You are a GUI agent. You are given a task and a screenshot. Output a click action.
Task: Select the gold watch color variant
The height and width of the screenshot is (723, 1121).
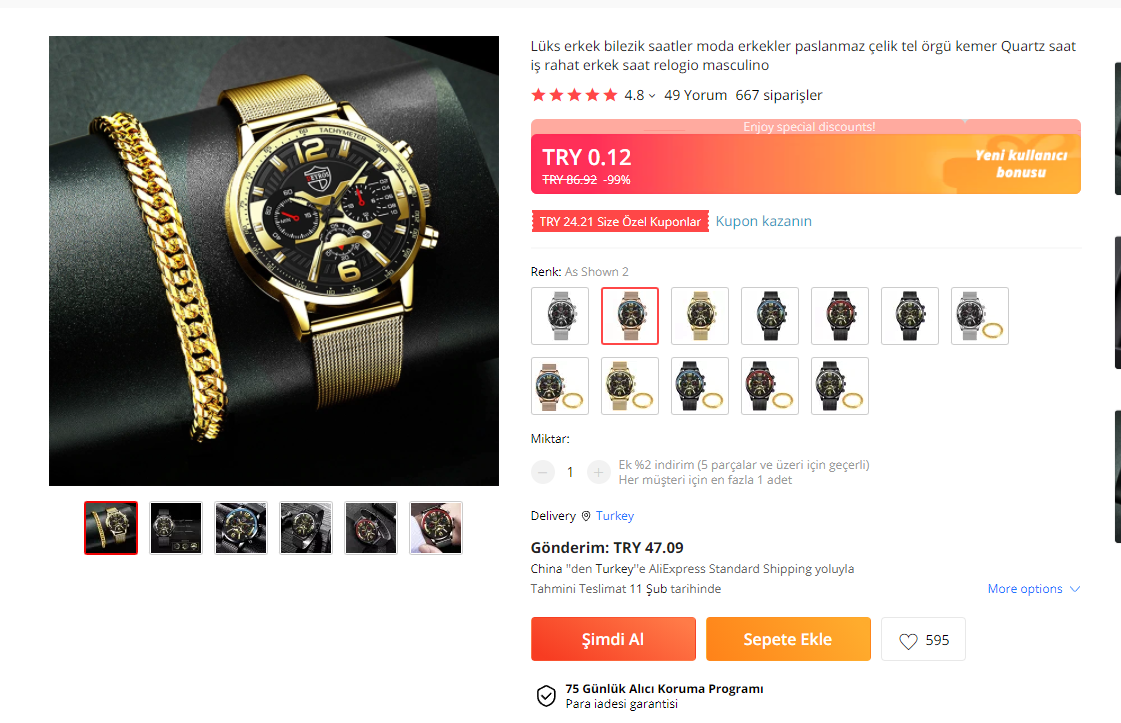pos(700,316)
